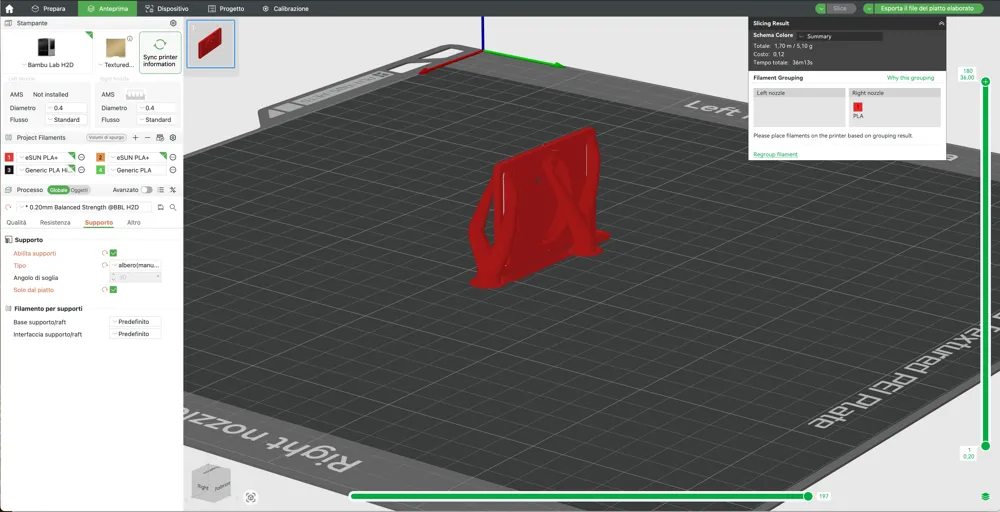Expand the 0.20mm Balanced Strength preset dropdown
Image resolution: width=1000 pixels, height=512 pixels.
coord(84,207)
